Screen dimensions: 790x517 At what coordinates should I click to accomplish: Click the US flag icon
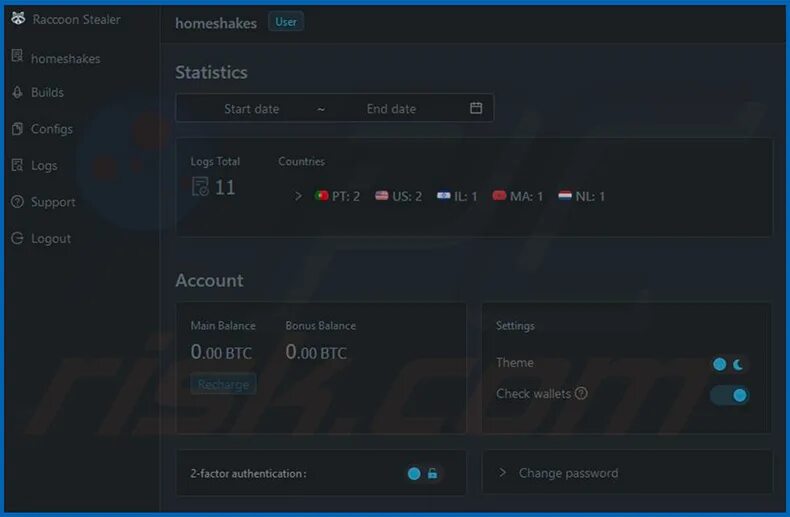tap(381, 196)
